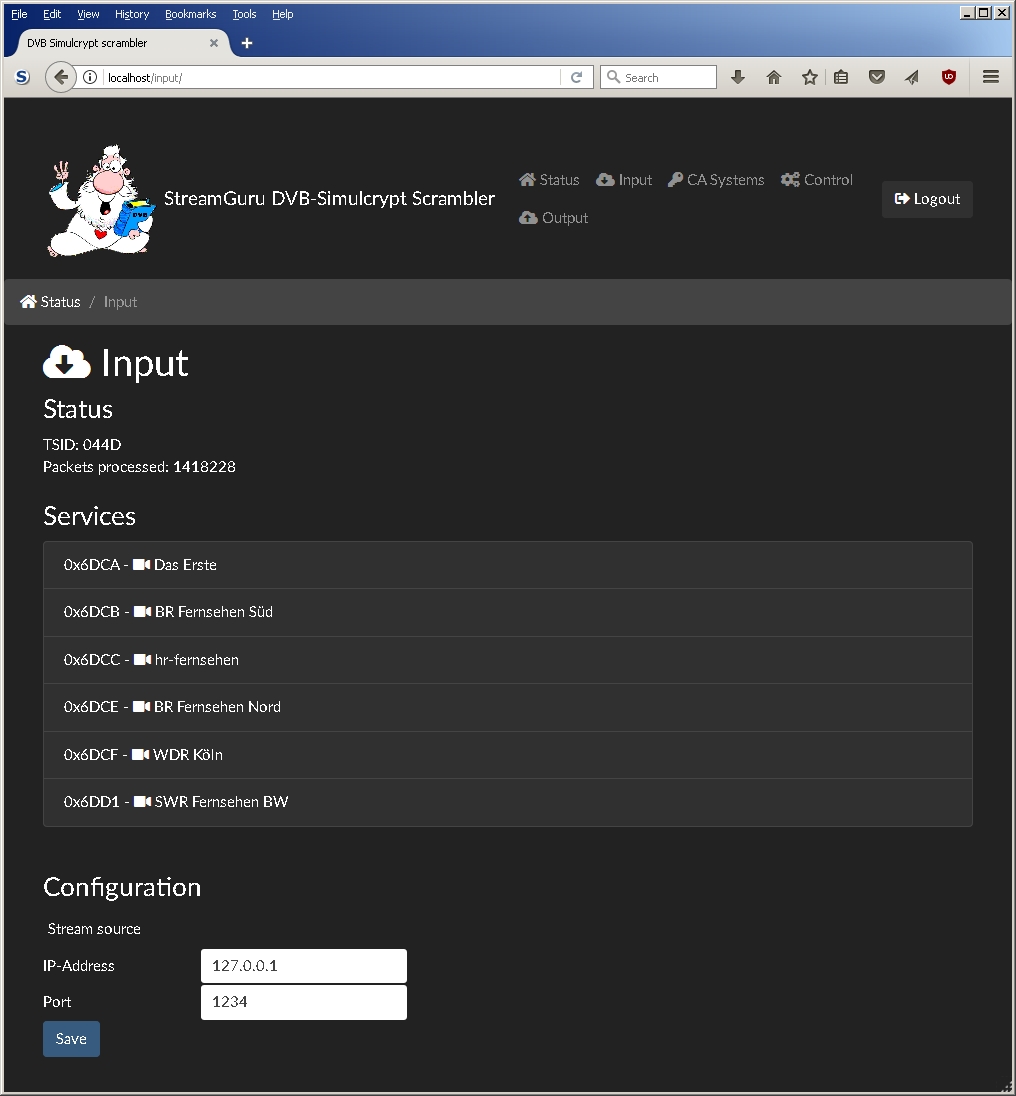The height and width of the screenshot is (1096, 1016).
Task: Open the File menu
Action: tap(20, 14)
